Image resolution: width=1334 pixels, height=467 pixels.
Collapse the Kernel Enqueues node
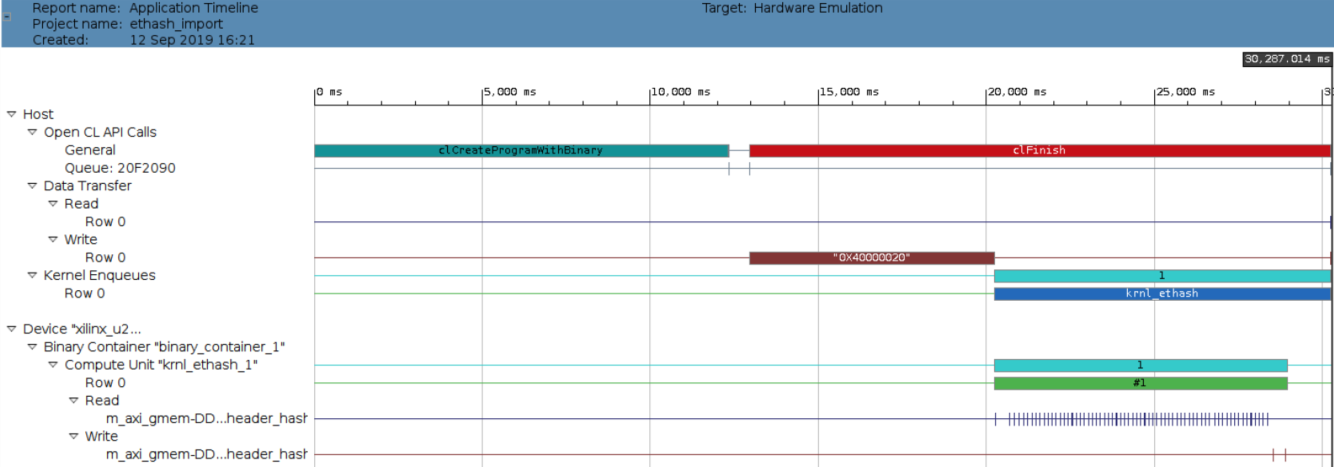33,276
